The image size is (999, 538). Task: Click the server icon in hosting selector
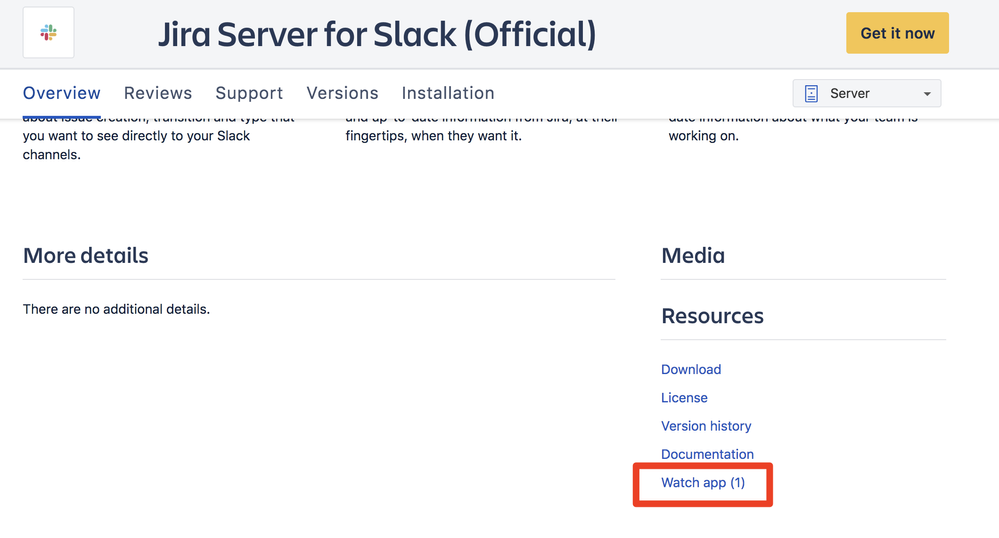[x=811, y=94]
